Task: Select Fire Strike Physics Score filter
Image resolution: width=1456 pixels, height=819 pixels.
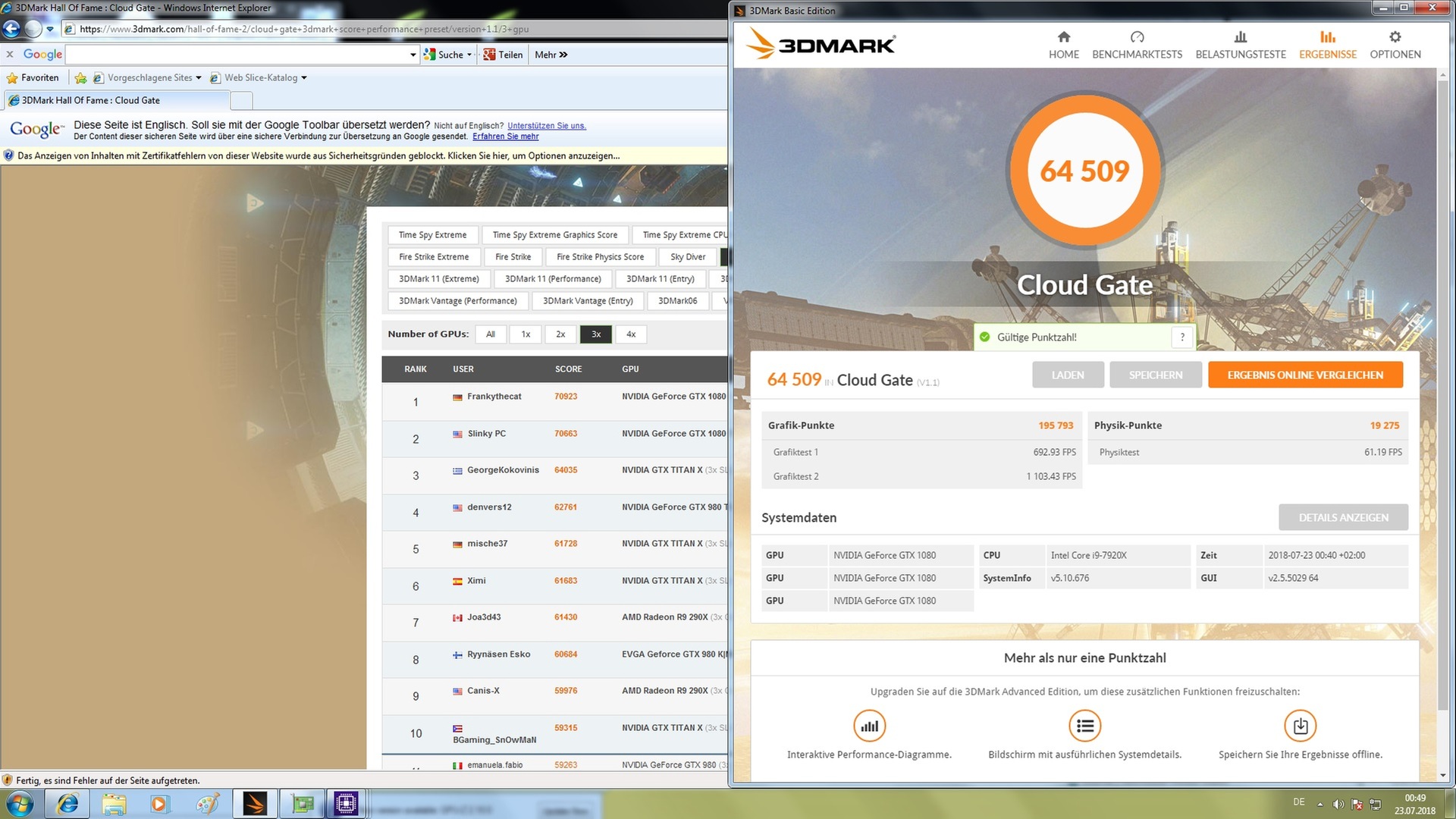Action: [600, 257]
